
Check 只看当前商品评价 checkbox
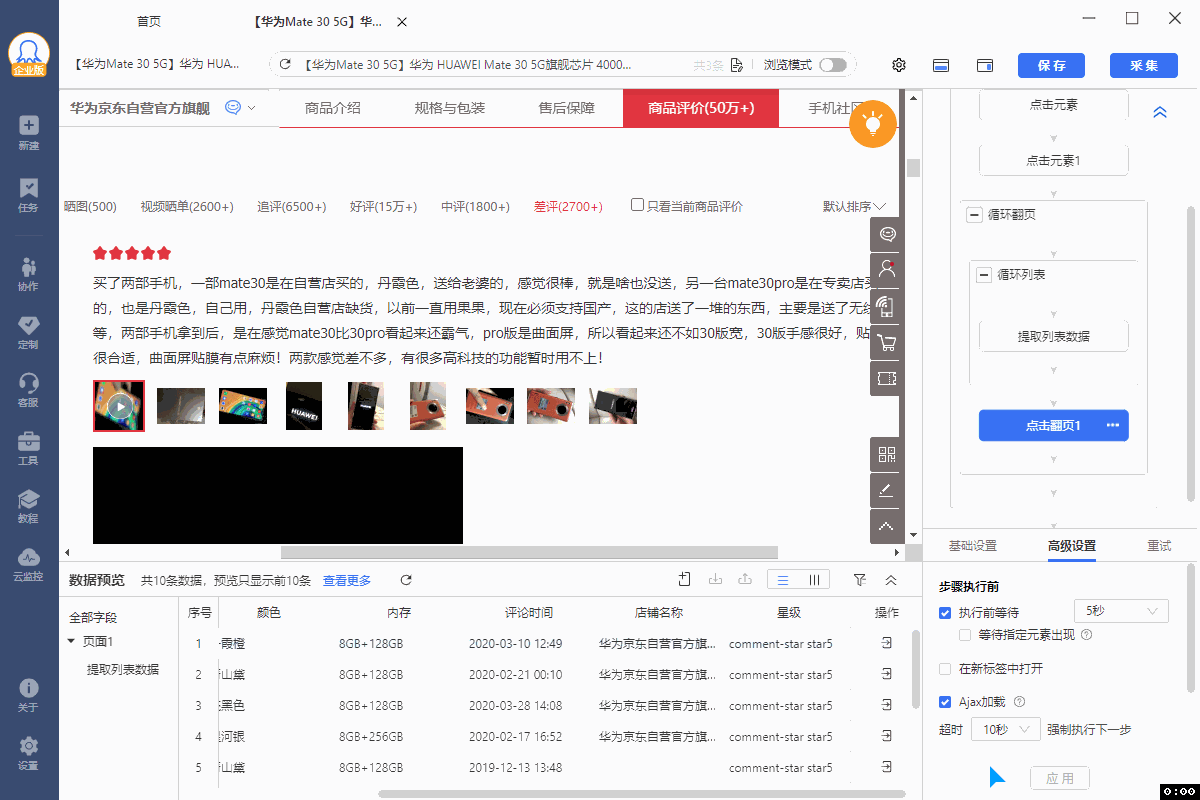pyautogui.click(x=637, y=205)
